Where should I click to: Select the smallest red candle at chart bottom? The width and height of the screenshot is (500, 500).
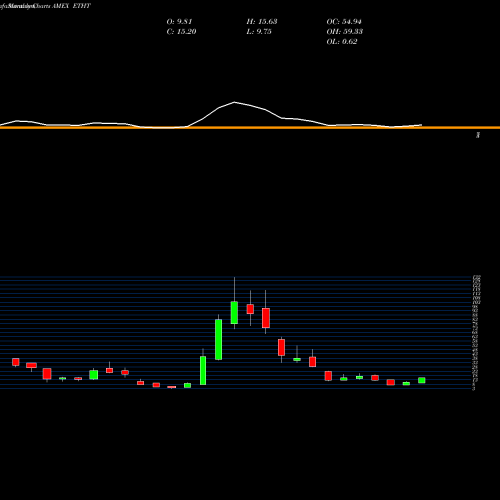tap(172, 387)
